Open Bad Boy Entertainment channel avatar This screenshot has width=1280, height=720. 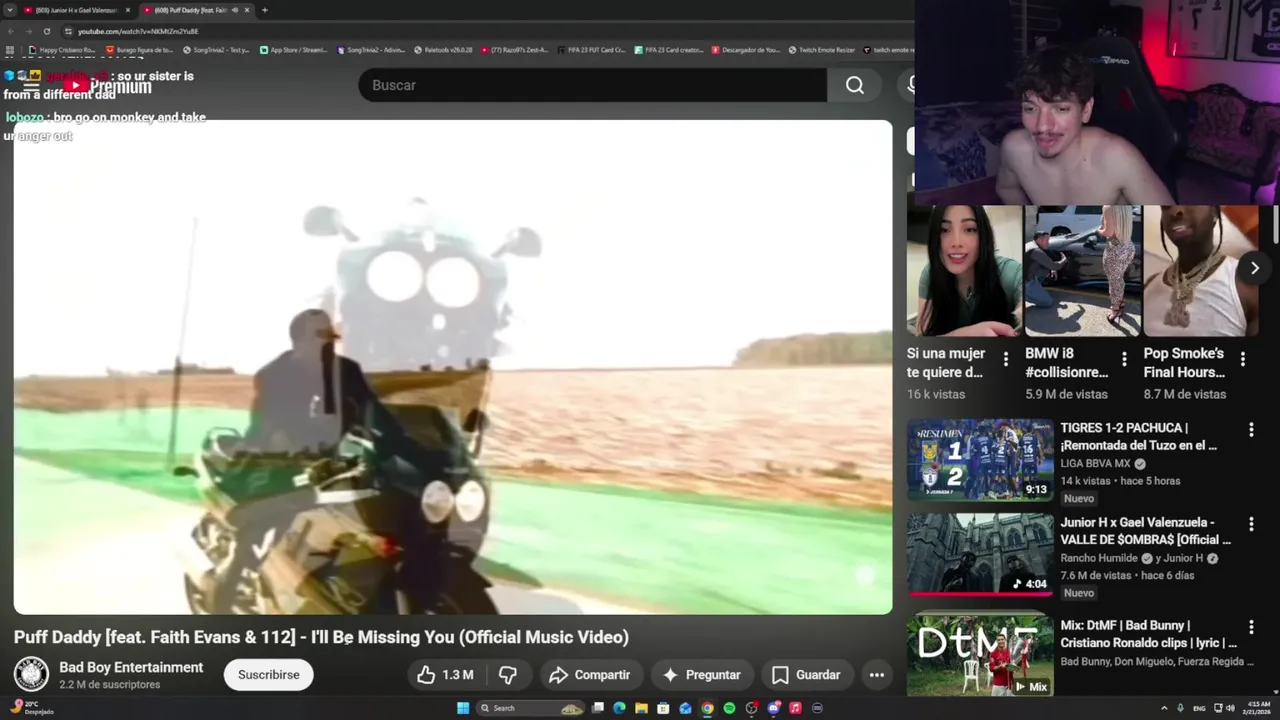coord(31,675)
